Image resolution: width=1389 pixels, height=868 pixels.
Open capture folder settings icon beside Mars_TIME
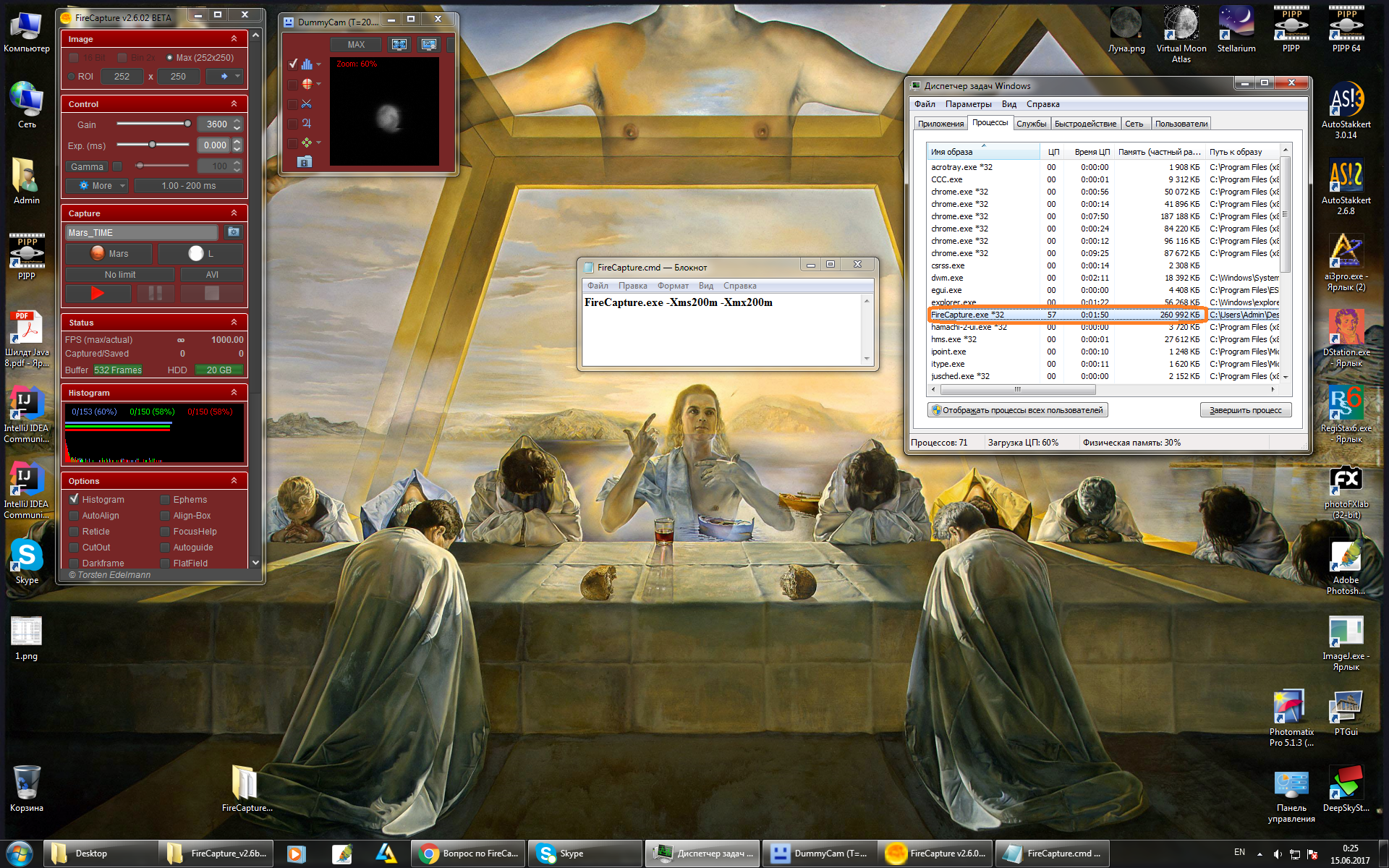click(x=233, y=232)
